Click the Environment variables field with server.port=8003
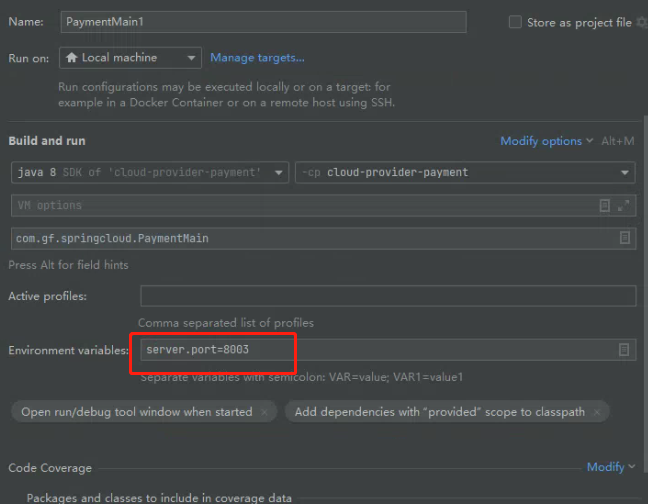648x504 pixels. click(388, 349)
